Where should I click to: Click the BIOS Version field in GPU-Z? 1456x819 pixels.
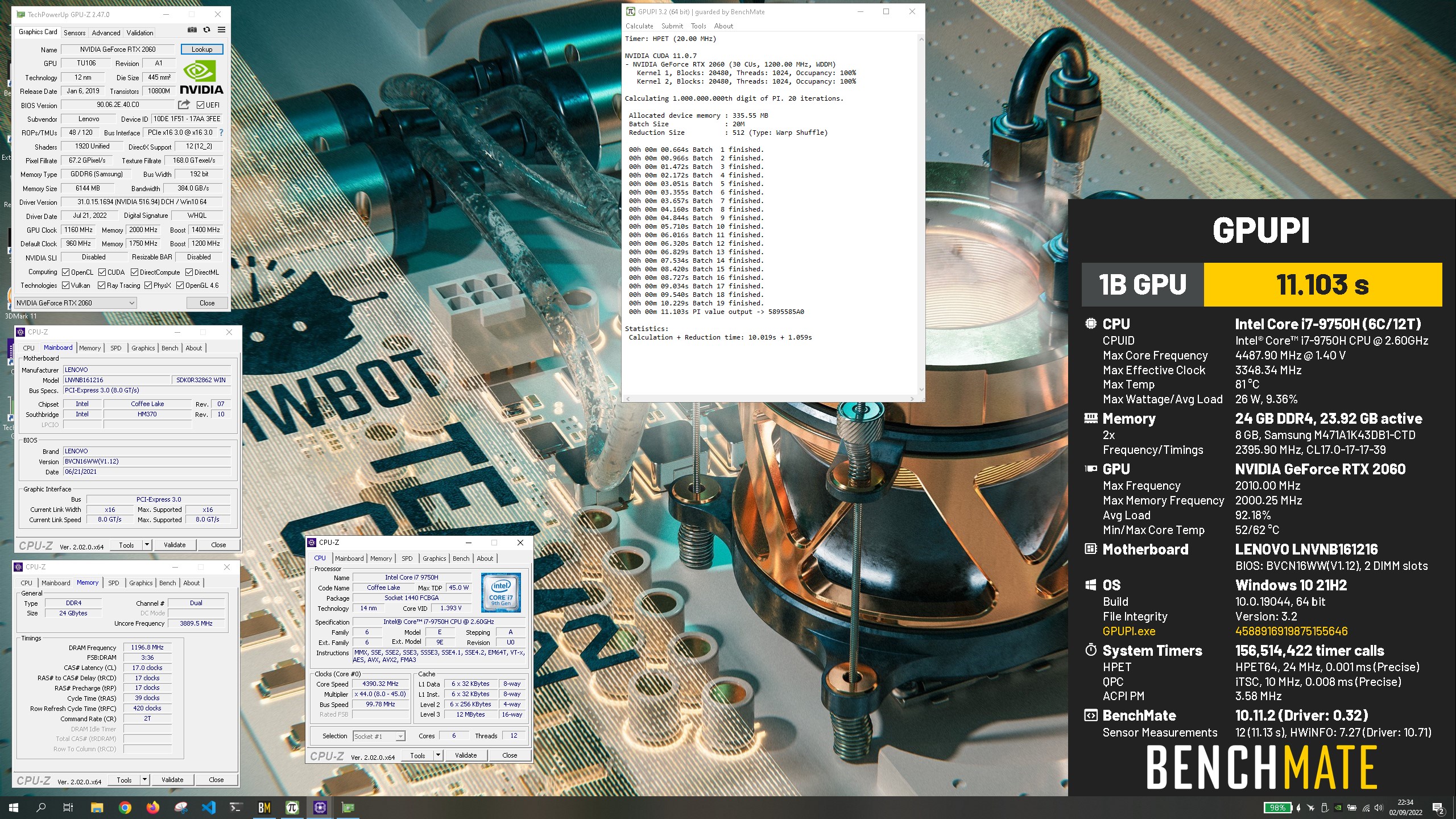coord(118,105)
